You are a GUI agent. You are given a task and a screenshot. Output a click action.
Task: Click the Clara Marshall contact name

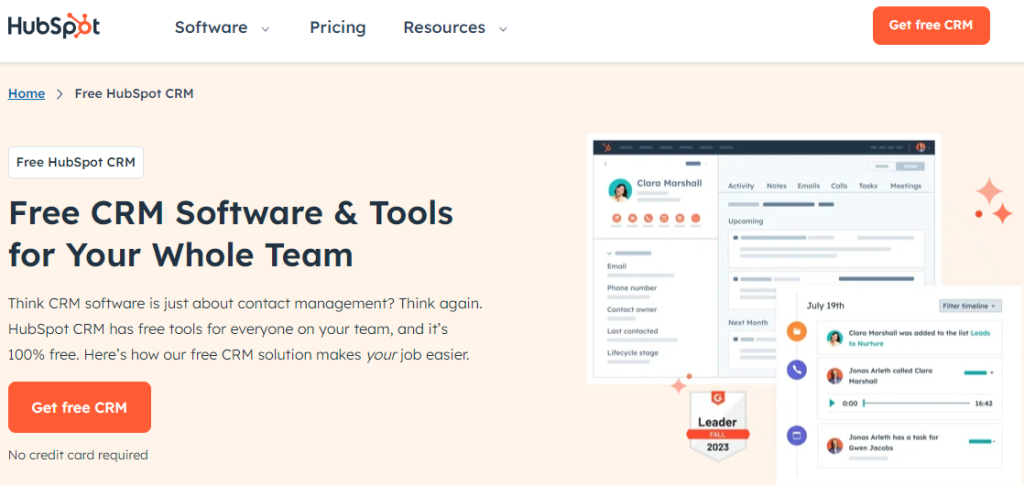click(669, 183)
